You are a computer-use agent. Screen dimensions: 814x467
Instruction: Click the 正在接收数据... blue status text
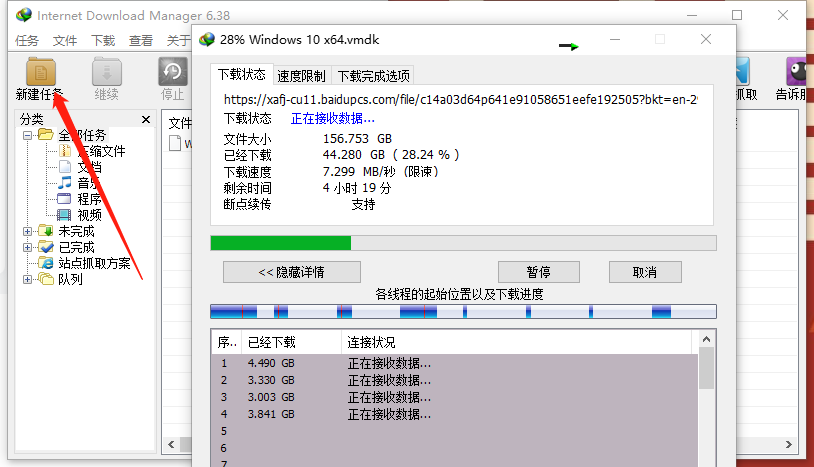tap(333, 119)
